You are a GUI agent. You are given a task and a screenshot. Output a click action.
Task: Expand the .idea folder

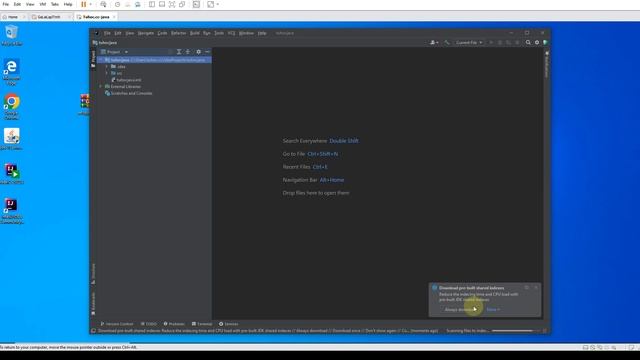click(x=107, y=67)
